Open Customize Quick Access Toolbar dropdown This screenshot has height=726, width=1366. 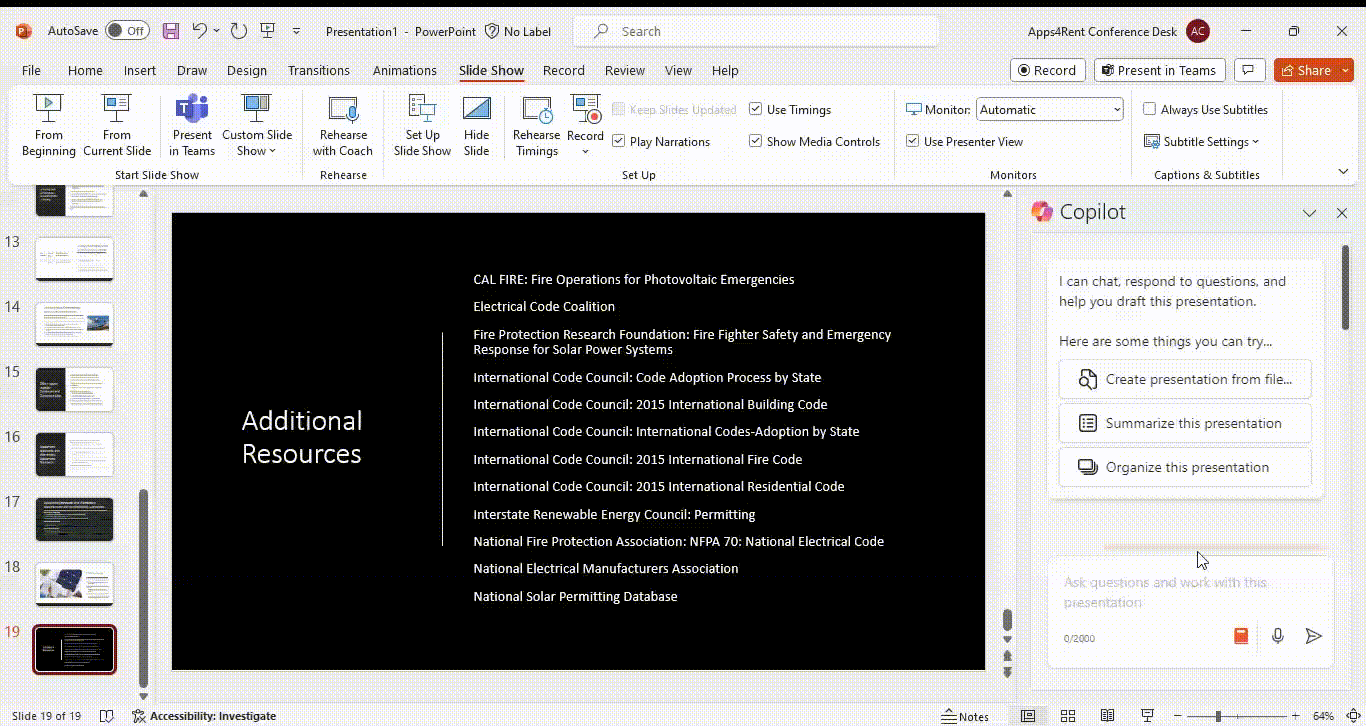coord(296,31)
